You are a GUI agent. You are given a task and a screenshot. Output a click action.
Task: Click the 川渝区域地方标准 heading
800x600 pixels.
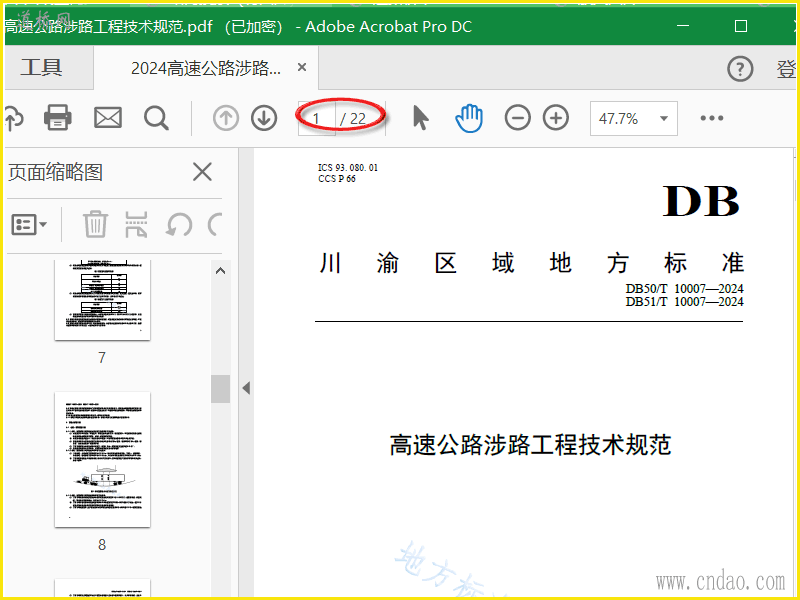(x=532, y=263)
